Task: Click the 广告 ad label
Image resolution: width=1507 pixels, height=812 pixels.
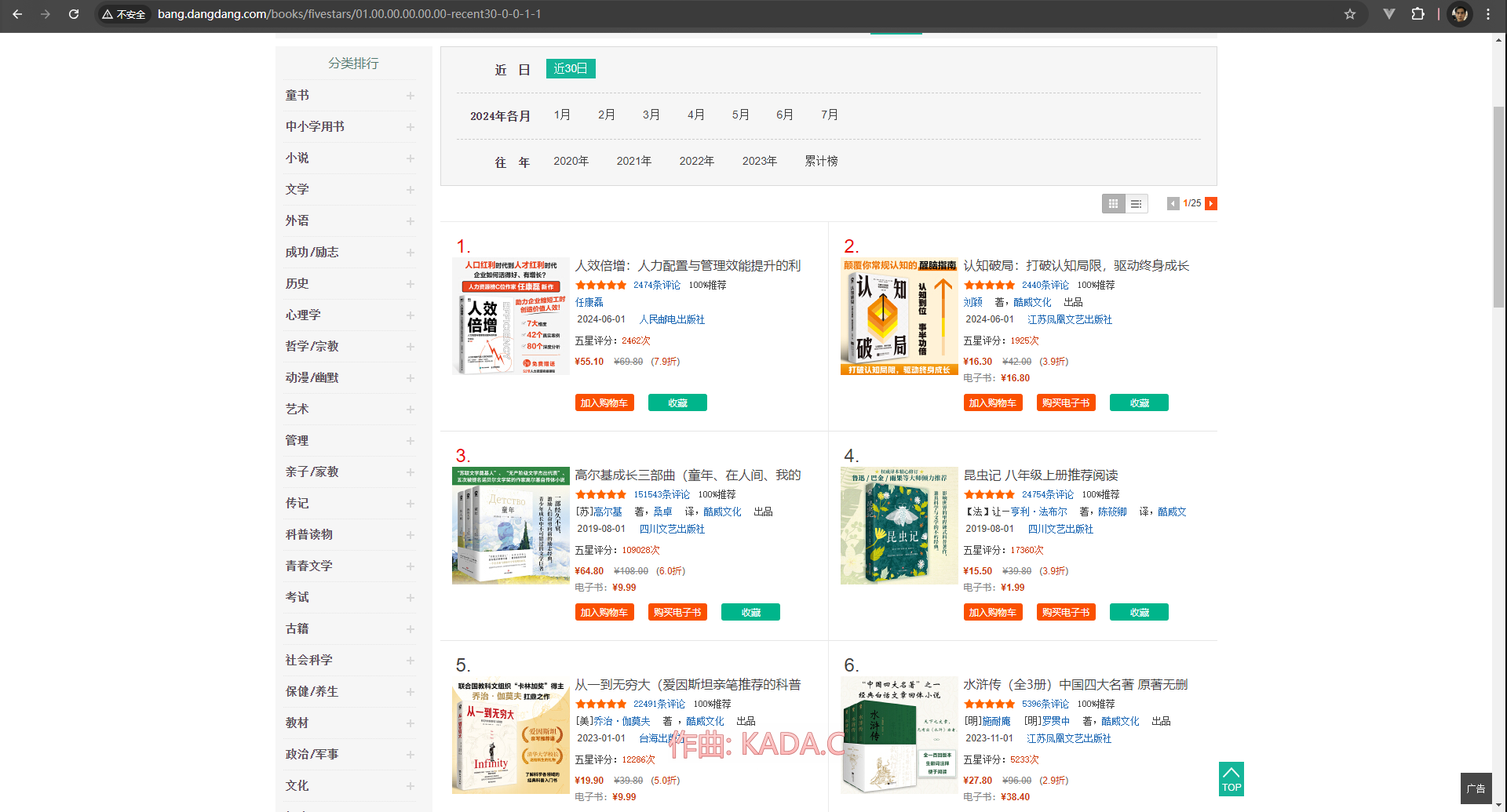Action: tap(1476, 788)
